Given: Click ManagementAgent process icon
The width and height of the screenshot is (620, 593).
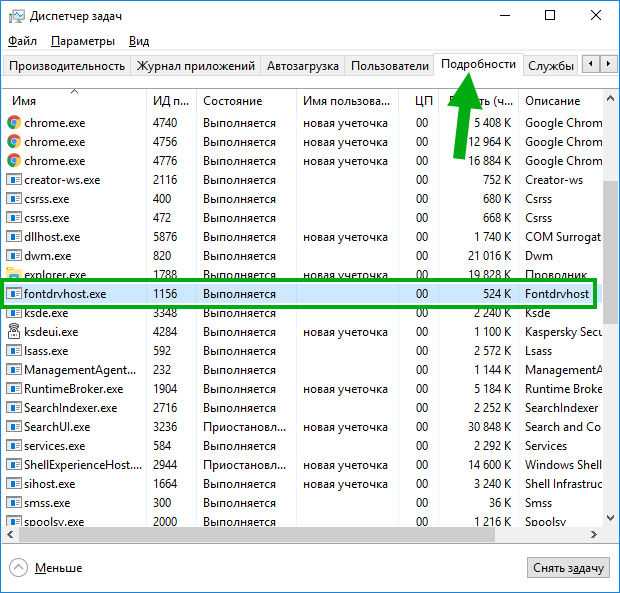Looking at the screenshot, I should click(x=14, y=370).
